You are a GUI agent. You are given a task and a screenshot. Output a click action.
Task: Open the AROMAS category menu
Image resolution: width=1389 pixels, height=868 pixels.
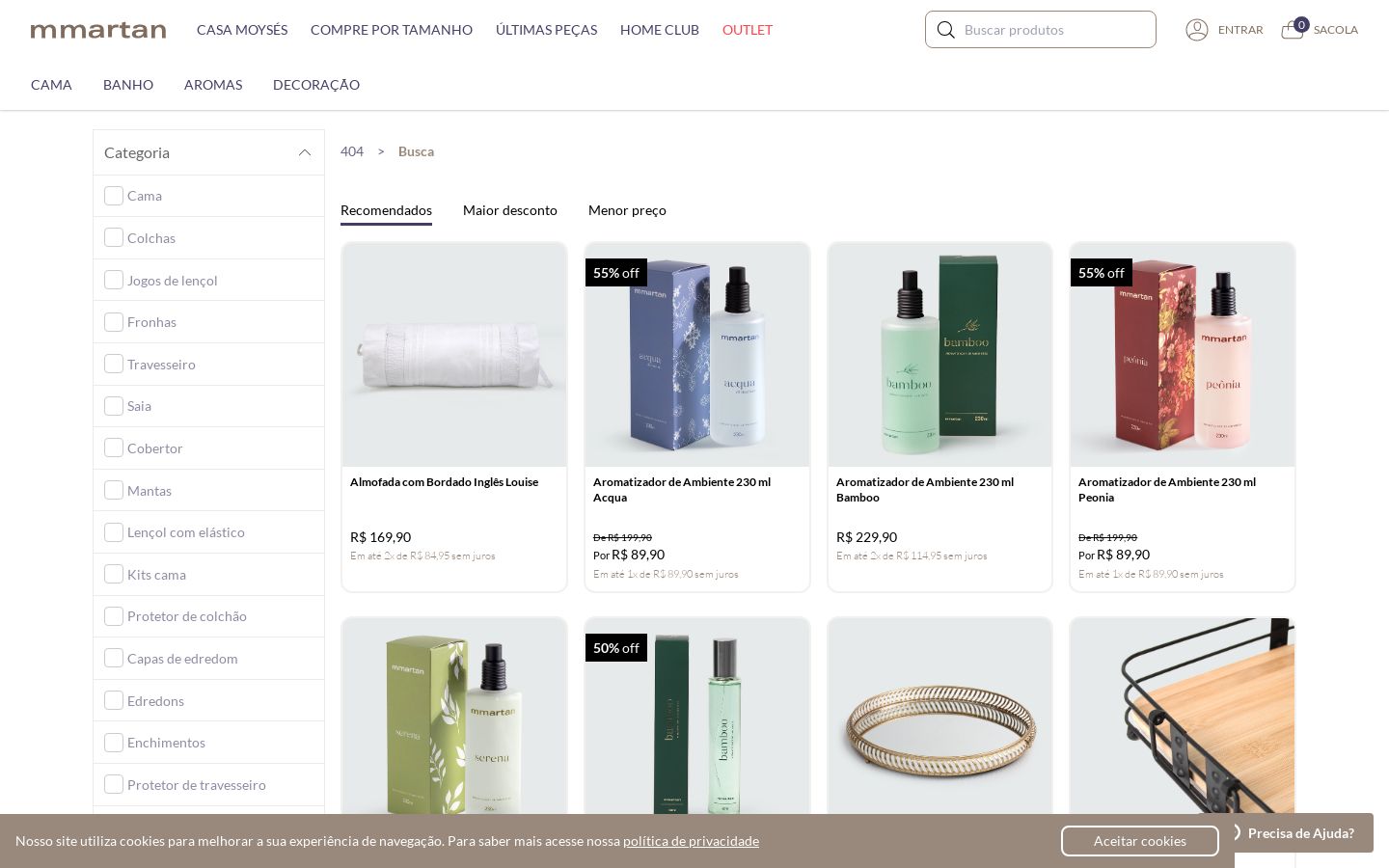pyautogui.click(x=213, y=85)
